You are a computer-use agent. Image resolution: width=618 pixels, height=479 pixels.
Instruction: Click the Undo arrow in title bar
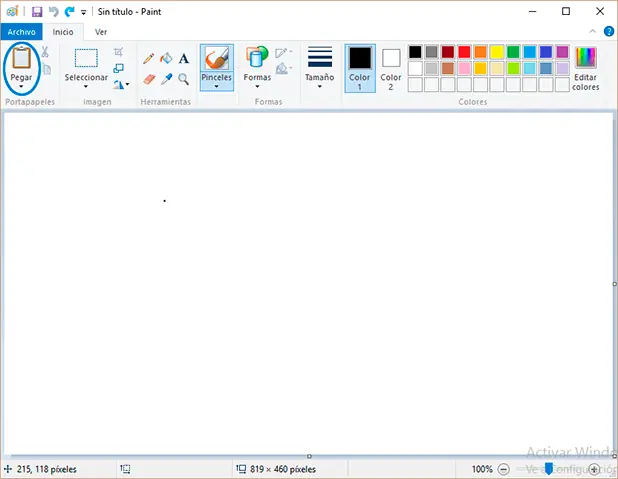54,12
